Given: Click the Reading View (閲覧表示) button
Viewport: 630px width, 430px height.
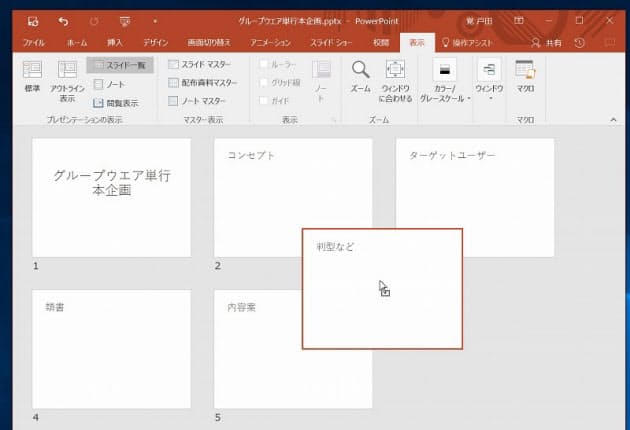Looking at the screenshot, I should pos(116,102).
